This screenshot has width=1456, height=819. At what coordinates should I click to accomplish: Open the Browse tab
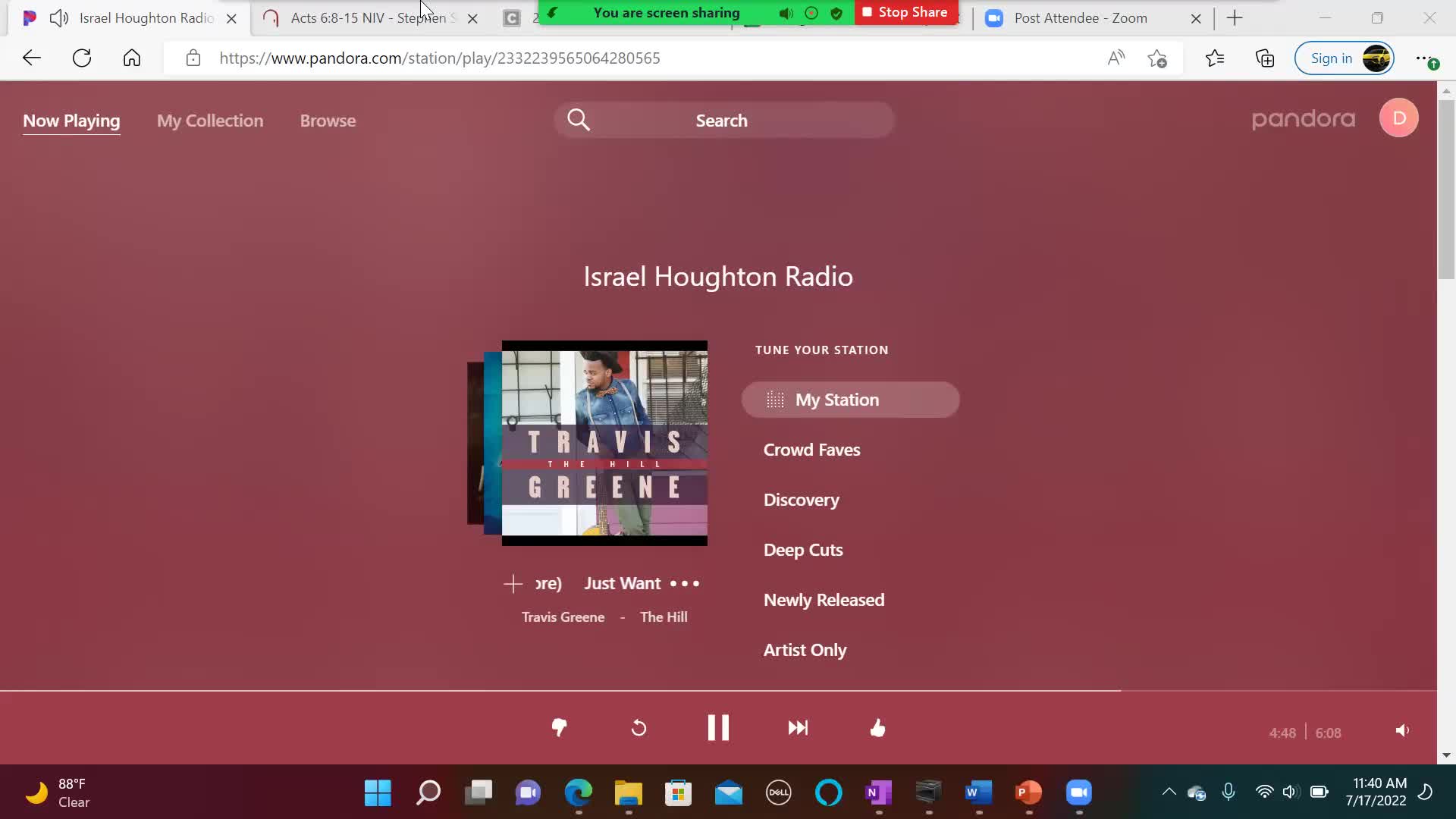(328, 121)
